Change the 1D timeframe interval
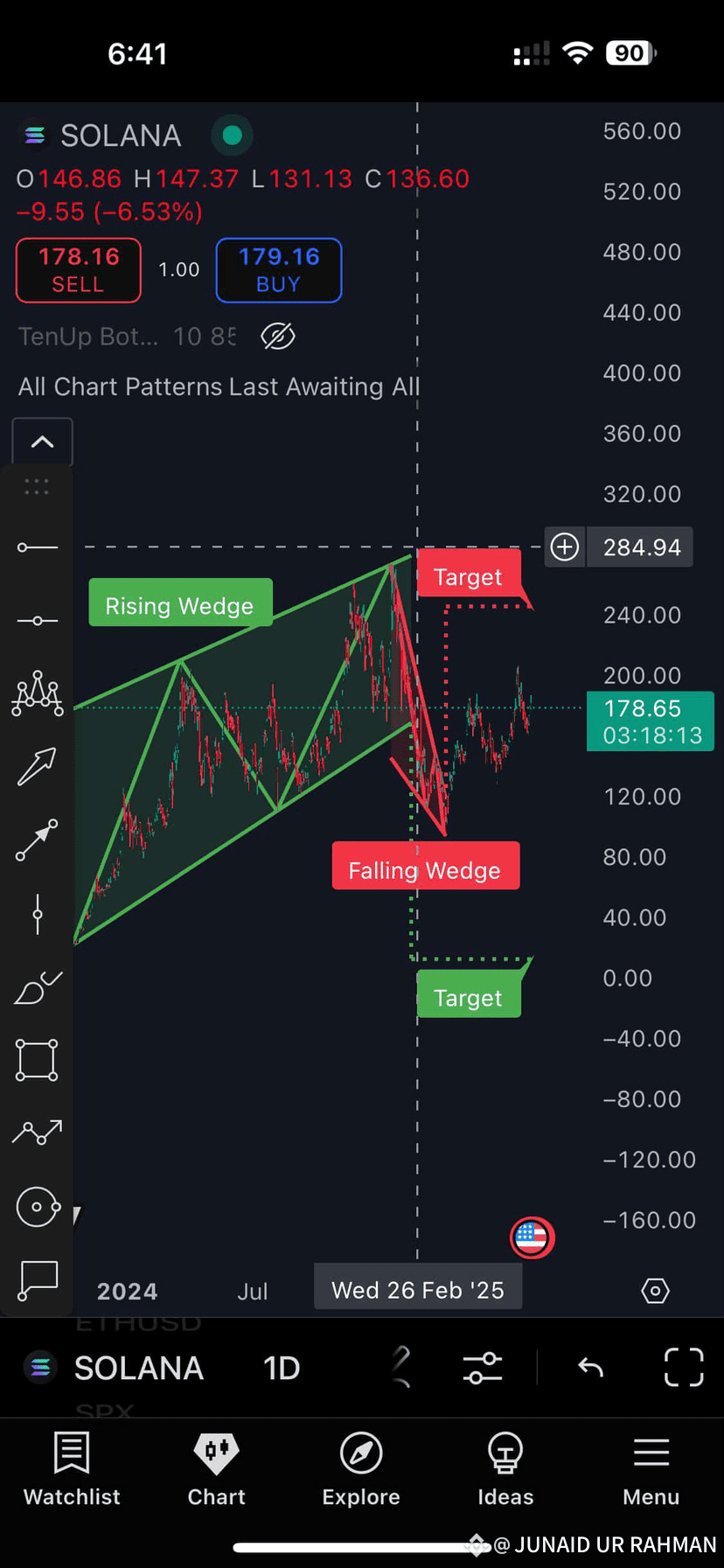The image size is (724, 1568). (282, 1368)
